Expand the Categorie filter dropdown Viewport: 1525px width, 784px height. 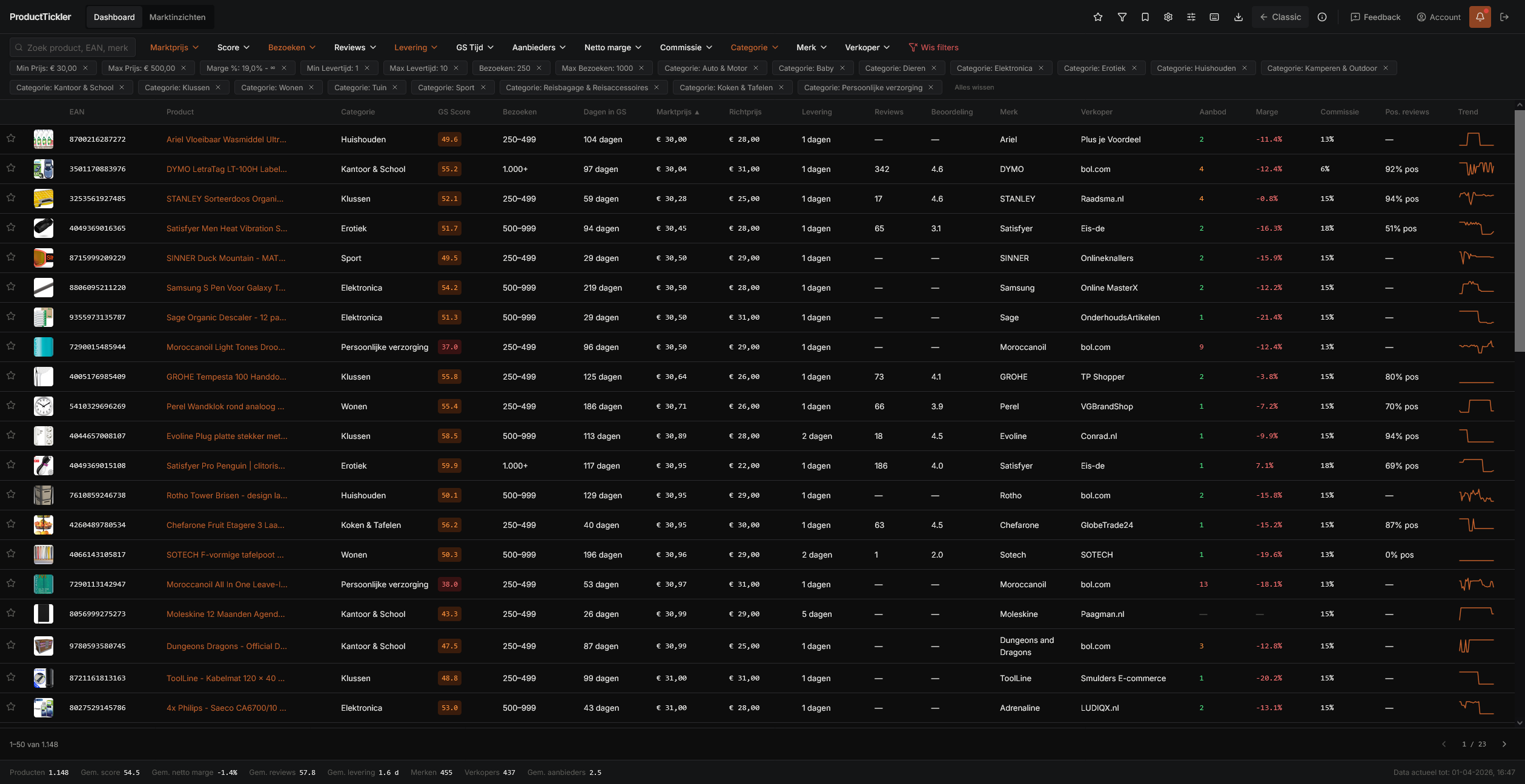[x=753, y=47]
